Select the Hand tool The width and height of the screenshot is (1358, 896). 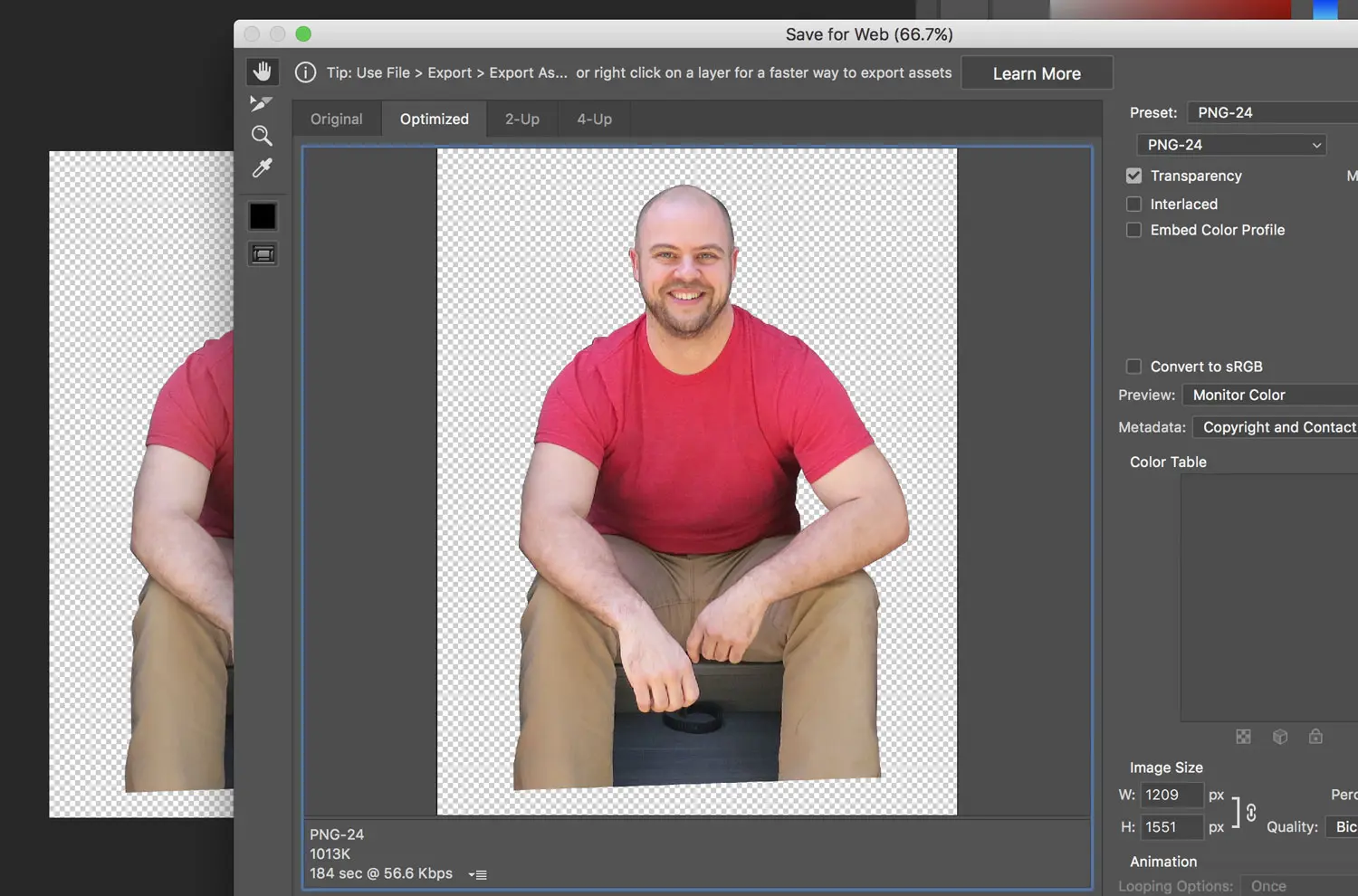point(263,71)
